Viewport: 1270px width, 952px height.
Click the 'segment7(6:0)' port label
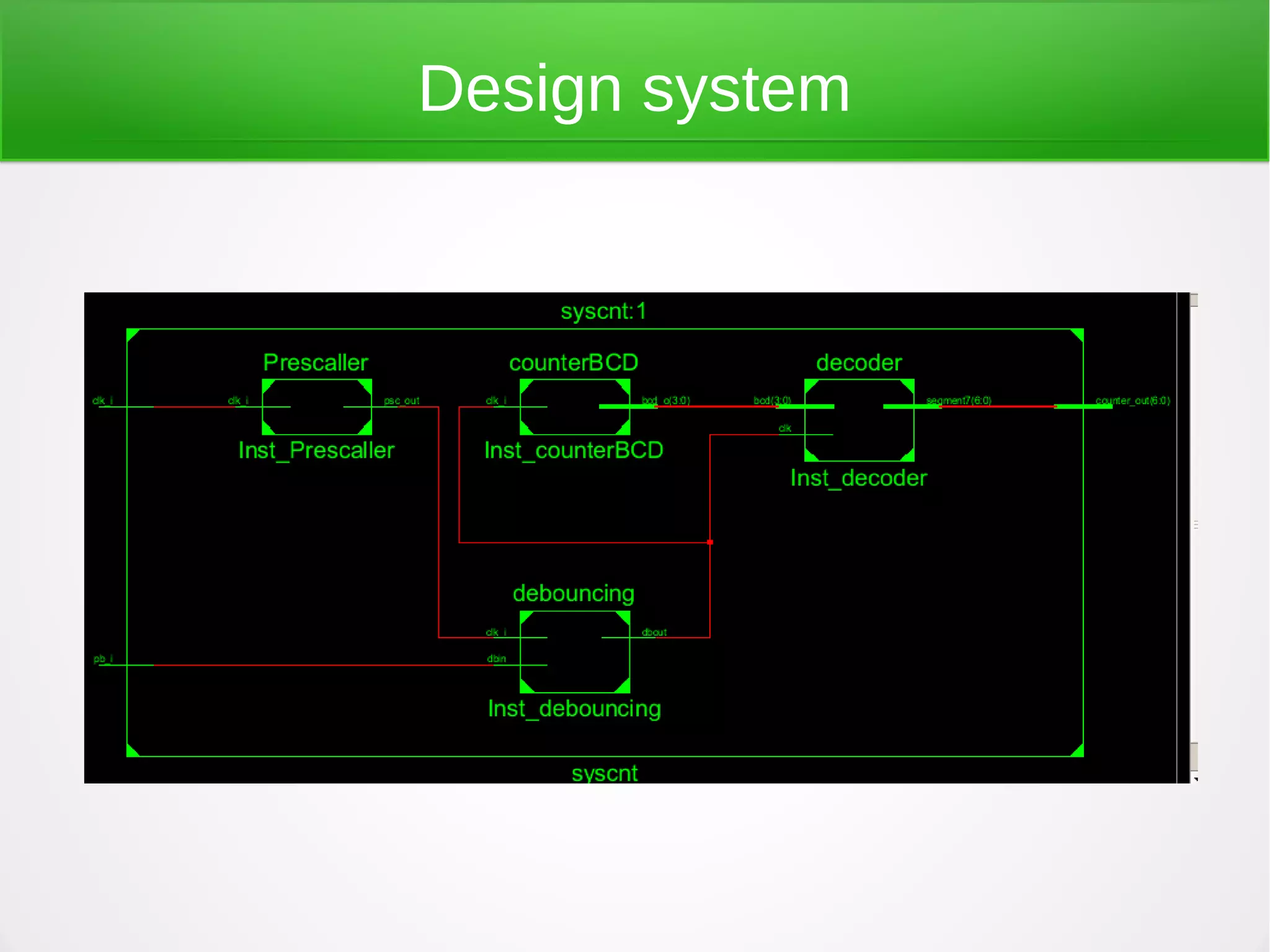[959, 401]
